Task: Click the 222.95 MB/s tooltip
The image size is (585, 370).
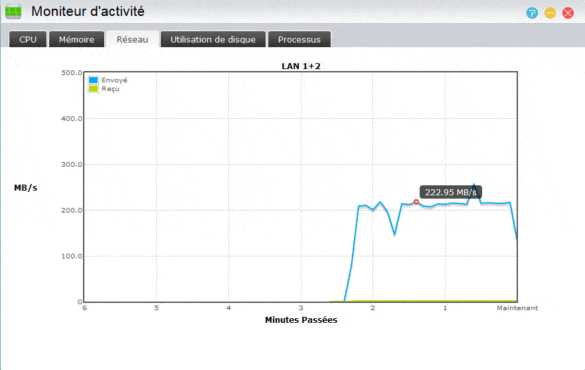Action: click(x=451, y=192)
